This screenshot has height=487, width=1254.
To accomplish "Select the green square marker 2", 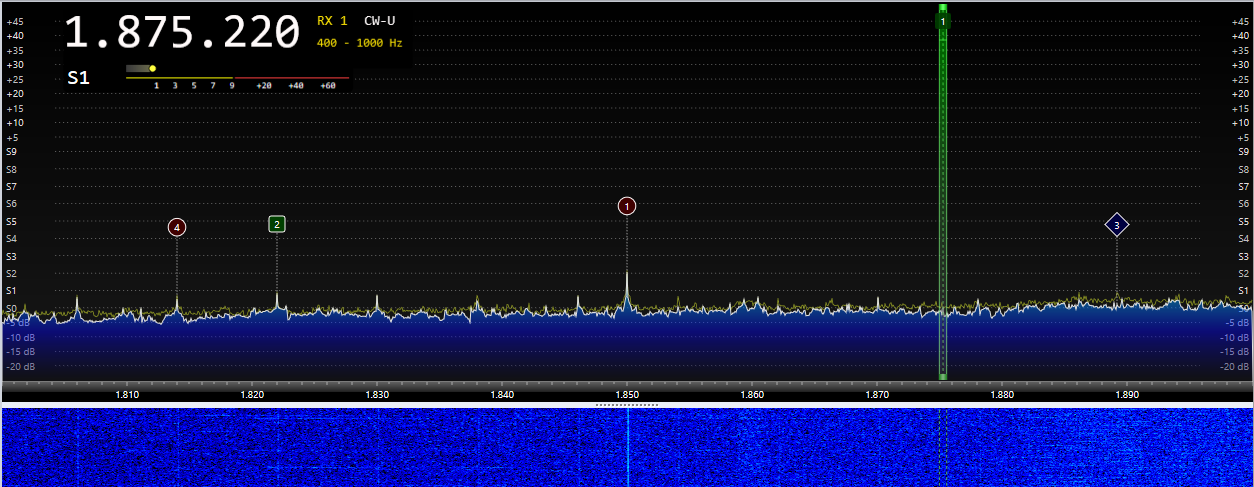I will (277, 224).
